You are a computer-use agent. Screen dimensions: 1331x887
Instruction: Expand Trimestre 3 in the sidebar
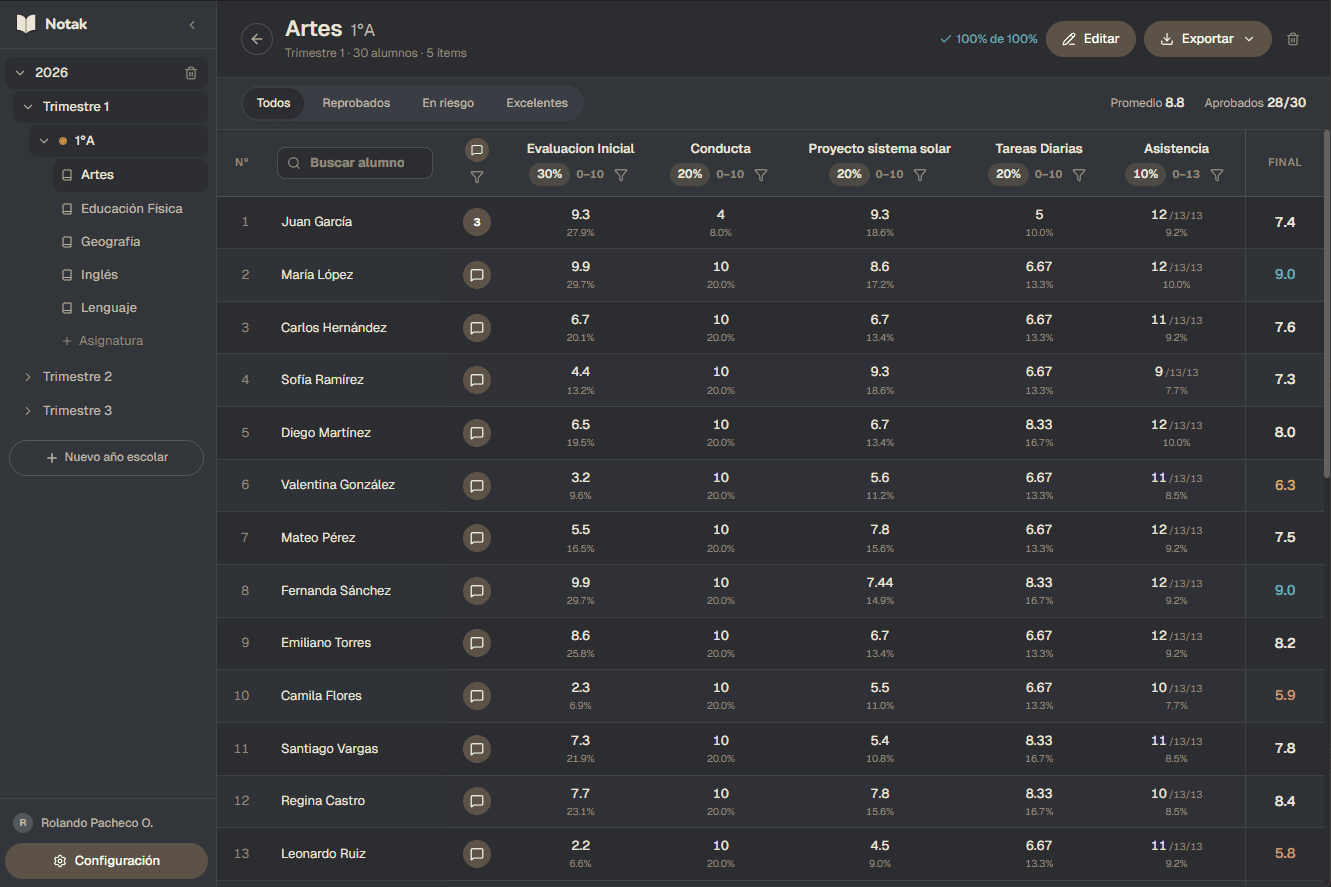click(x=28, y=411)
